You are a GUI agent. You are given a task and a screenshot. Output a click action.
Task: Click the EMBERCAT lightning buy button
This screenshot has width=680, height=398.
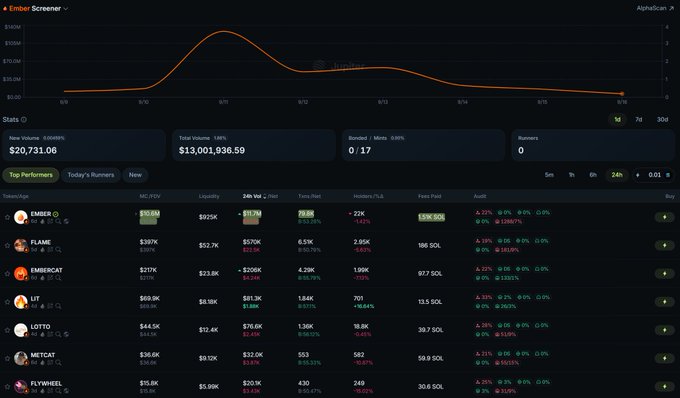pyautogui.click(x=664, y=274)
